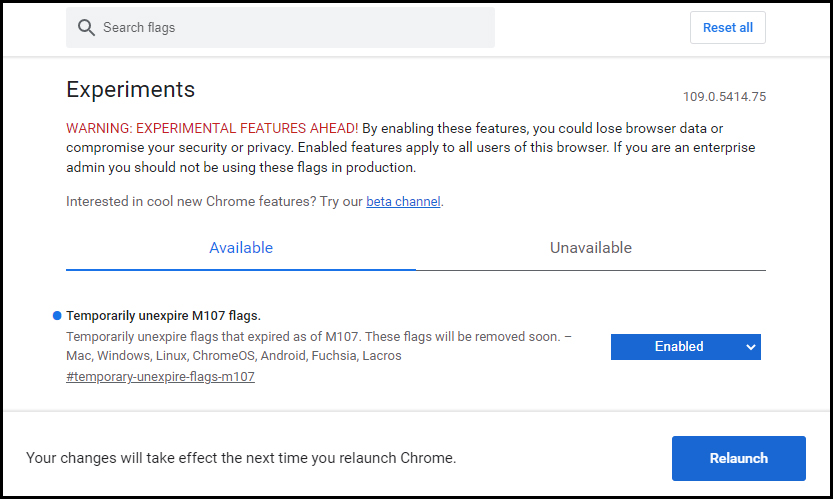Click the relaunch Chrome notice message
Image resolution: width=833 pixels, height=499 pixels.
click(241, 458)
